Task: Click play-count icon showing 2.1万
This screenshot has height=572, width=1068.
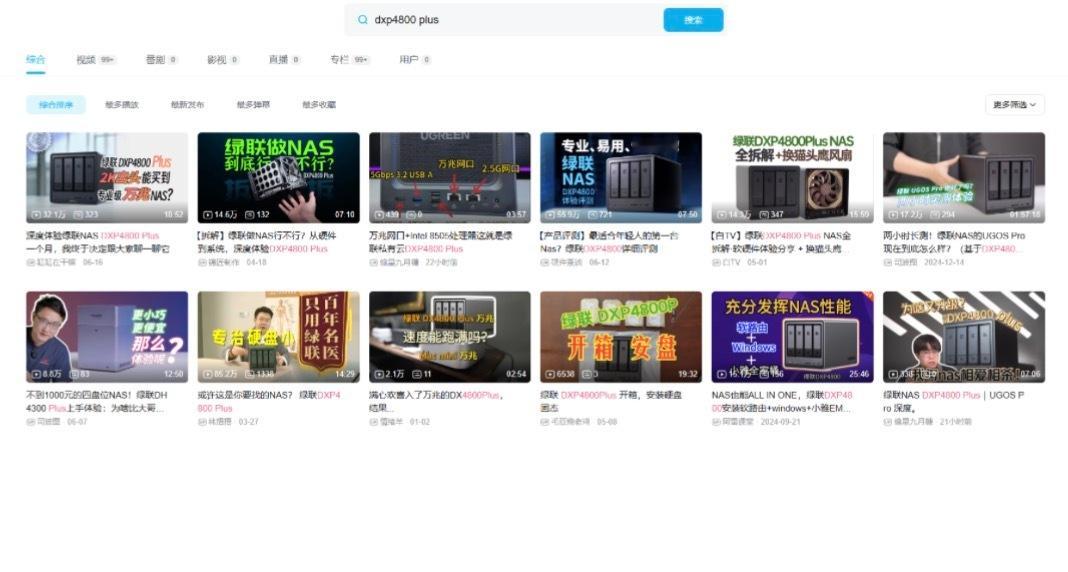Action: click(379, 374)
